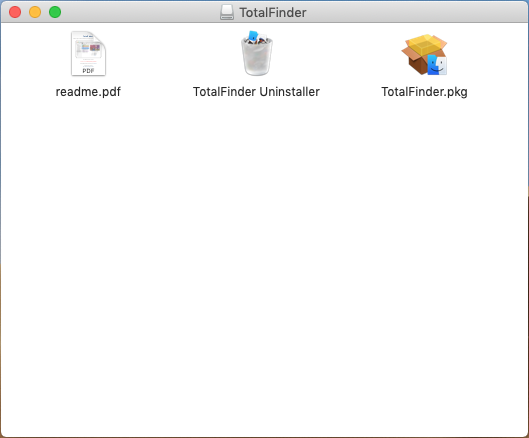Zoom the TotalFinder window with green button
Viewport: 529px width, 438px height.
[55, 12]
